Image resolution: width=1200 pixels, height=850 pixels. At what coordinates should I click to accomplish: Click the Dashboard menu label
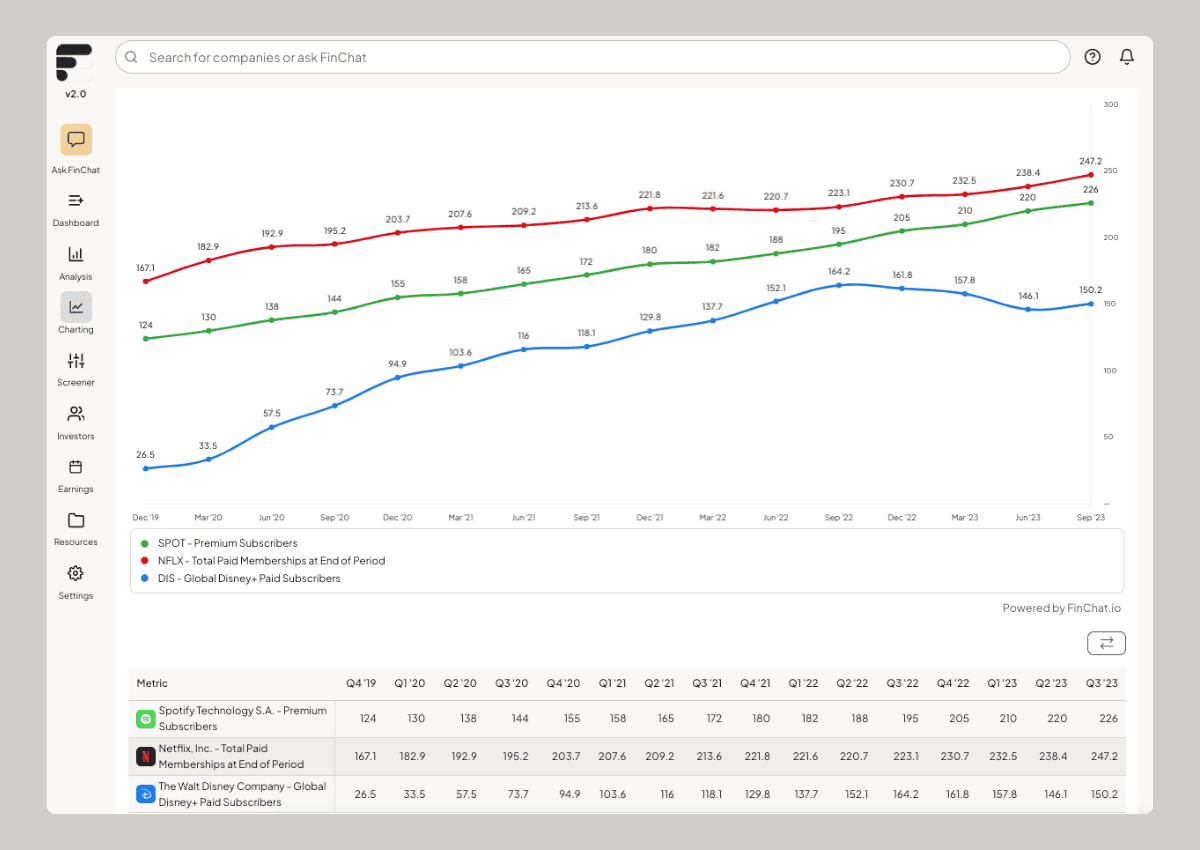pos(76,223)
